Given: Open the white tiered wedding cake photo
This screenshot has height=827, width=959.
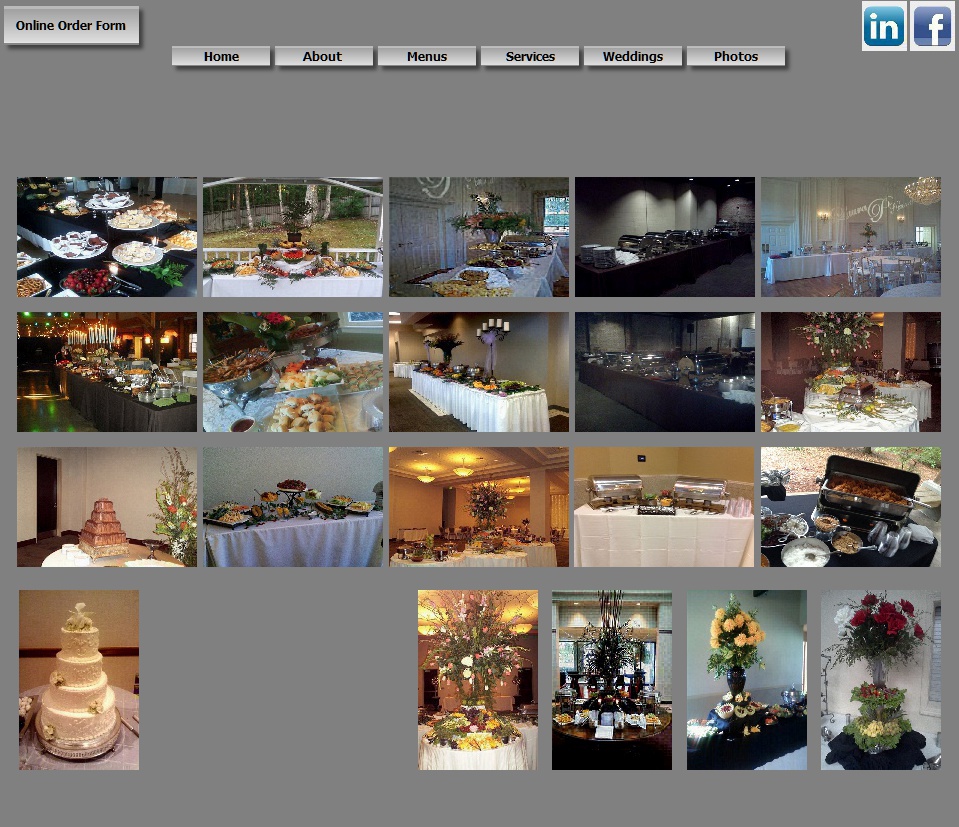Looking at the screenshot, I should pos(79,680).
